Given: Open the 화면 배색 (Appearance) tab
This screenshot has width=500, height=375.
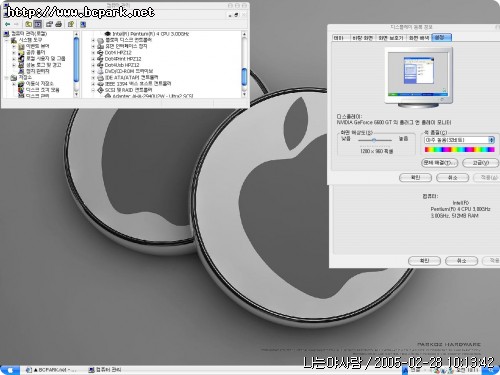Looking at the screenshot, I should click(419, 38).
